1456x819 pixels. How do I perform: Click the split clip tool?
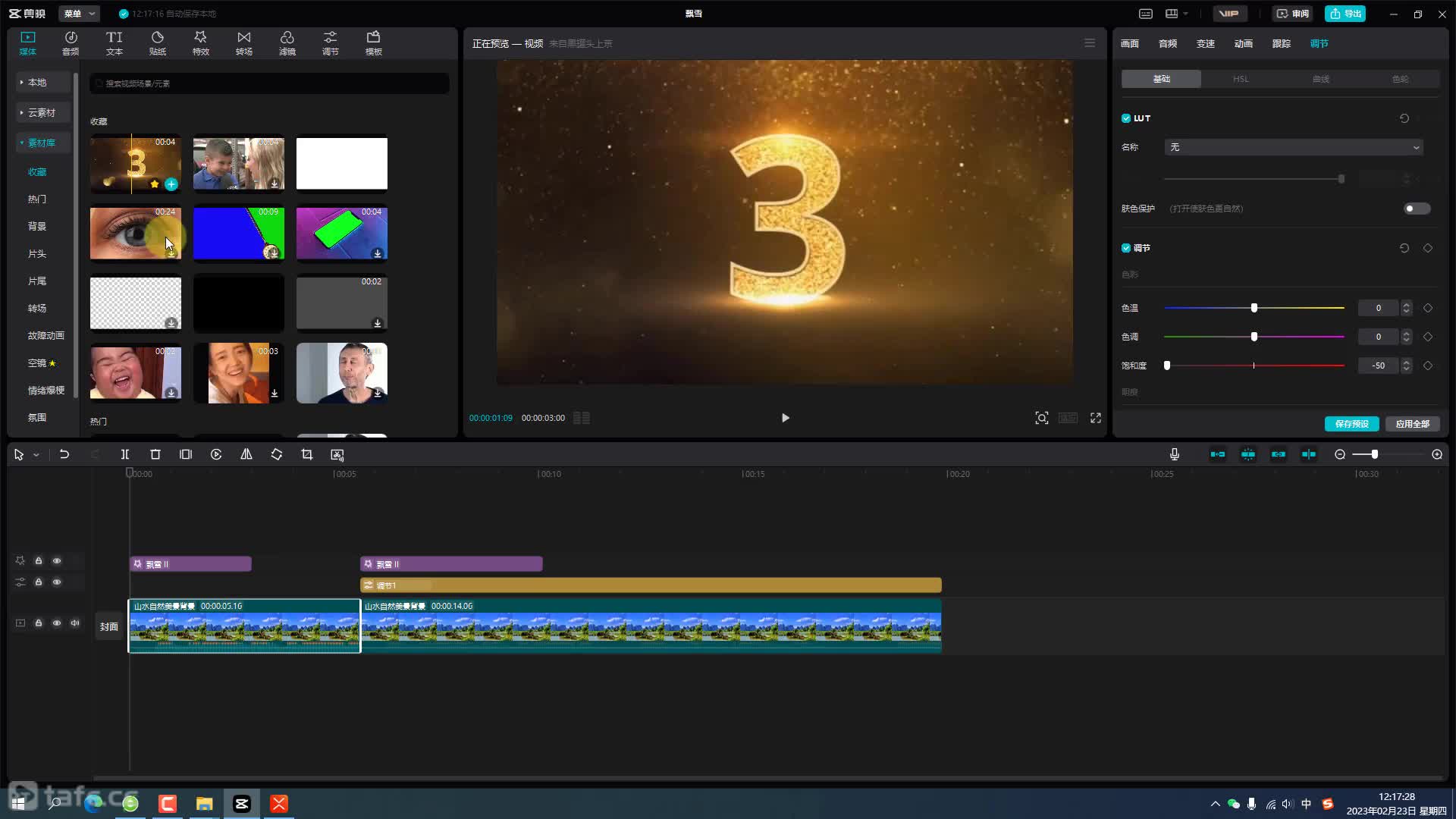[x=125, y=454]
